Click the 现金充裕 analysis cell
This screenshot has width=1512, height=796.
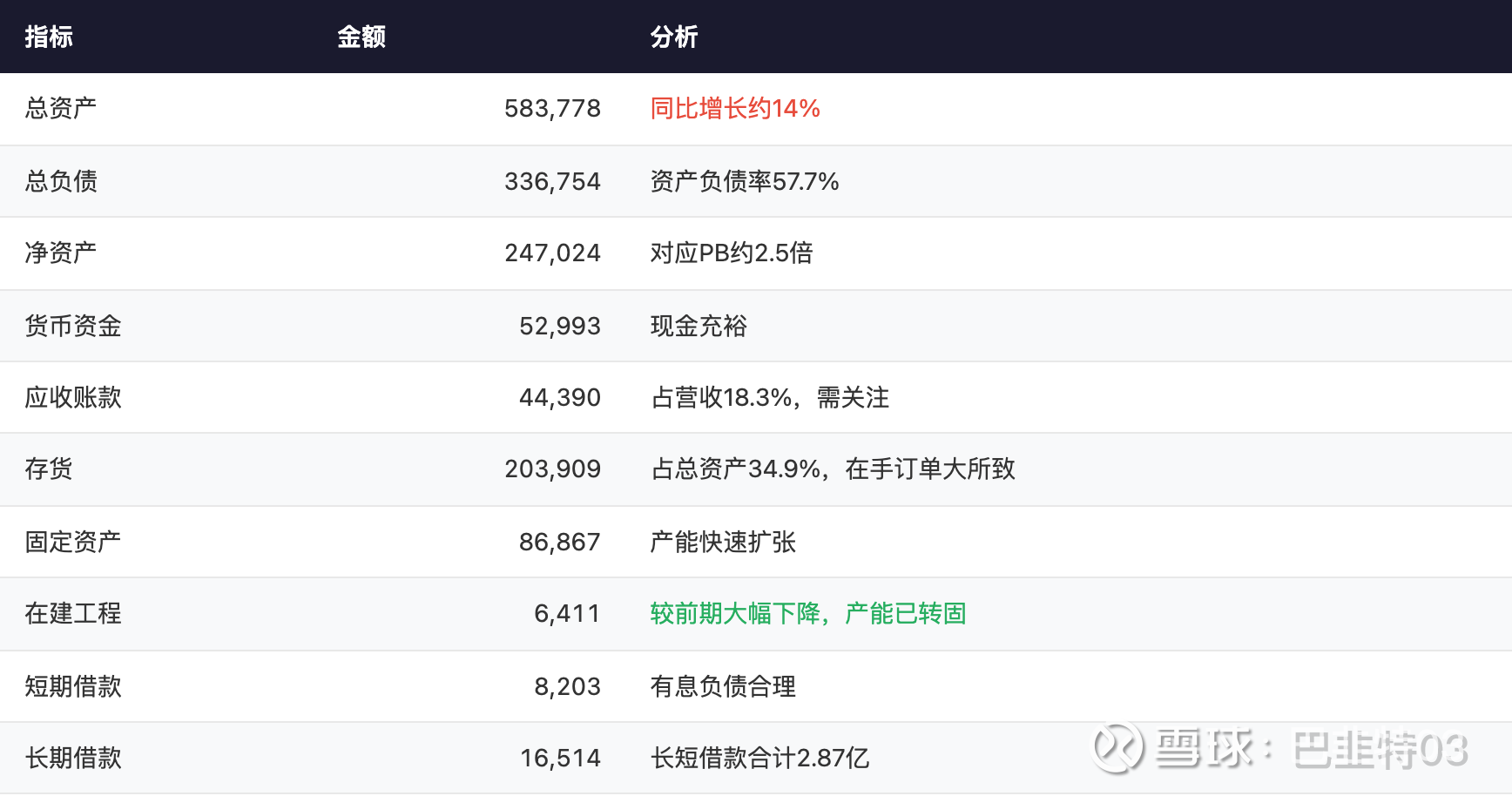[x=699, y=326]
